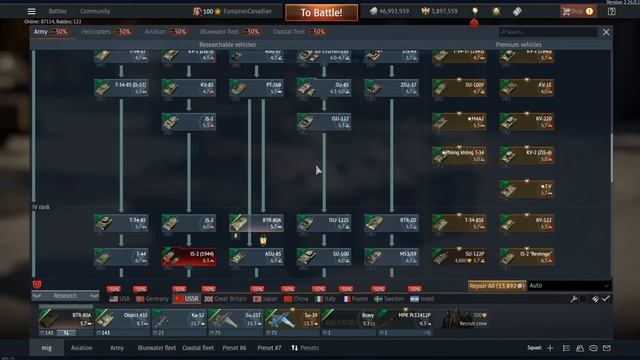This screenshot has height=360, width=640.
Task: Select the KV-85 tank
Action: tap(189, 88)
